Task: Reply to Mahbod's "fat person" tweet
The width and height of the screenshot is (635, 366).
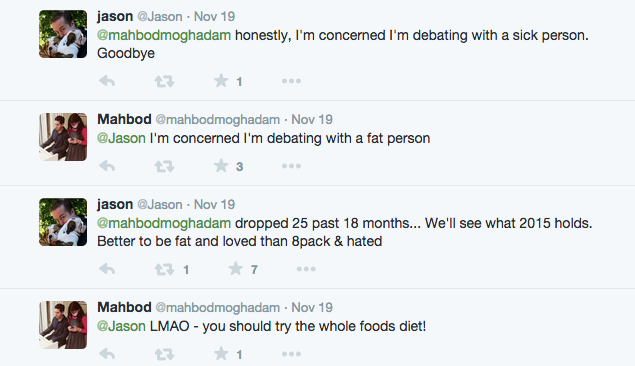Action: [x=107, y=166]
